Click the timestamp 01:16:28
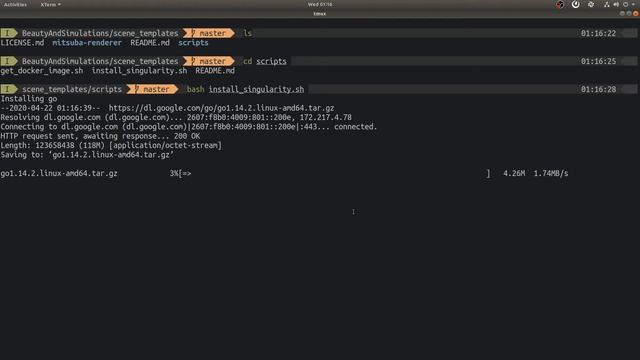 tap(598, 89)
